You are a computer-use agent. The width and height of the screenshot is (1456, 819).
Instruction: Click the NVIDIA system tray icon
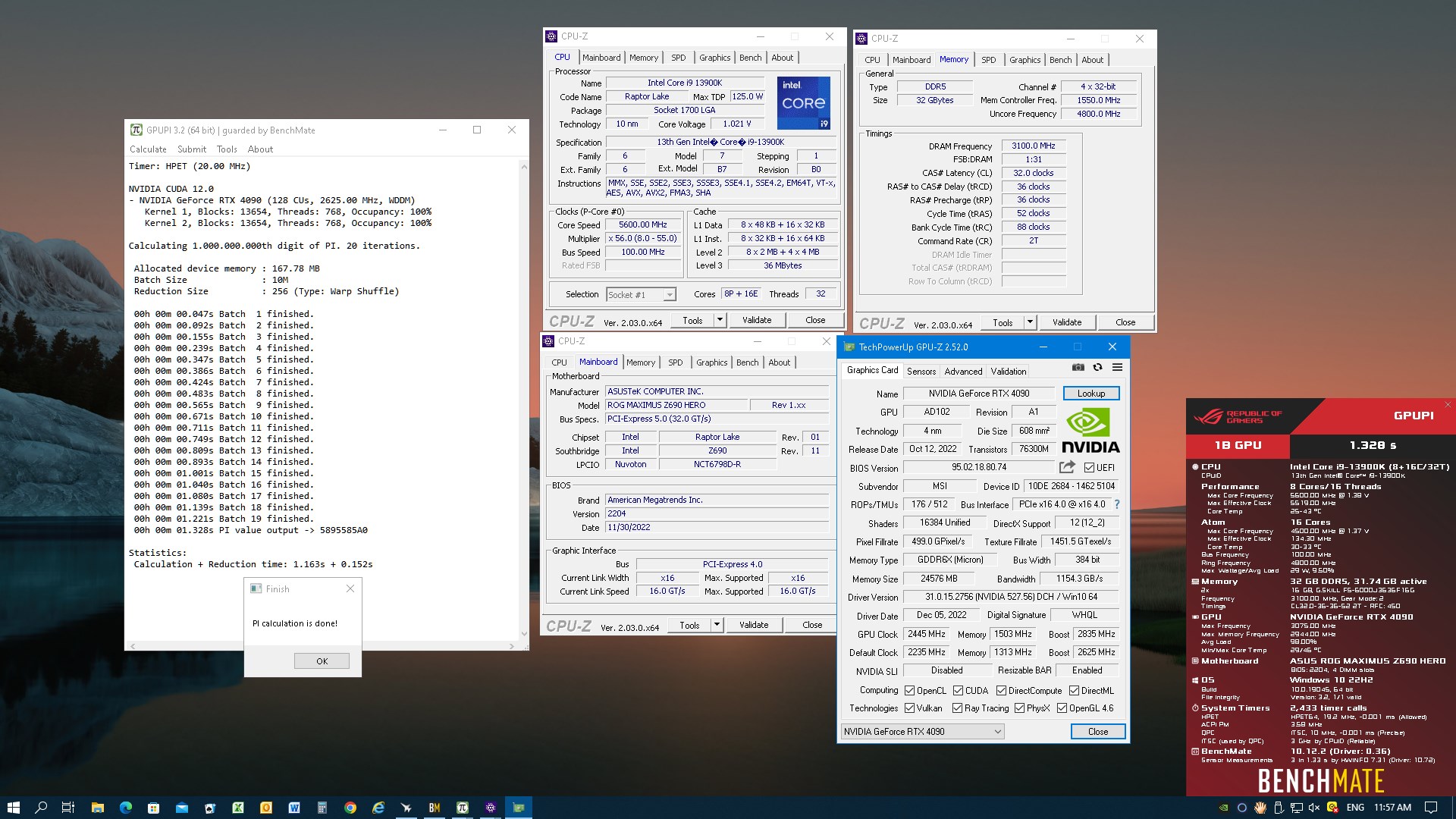click(x=1223, y=808)
